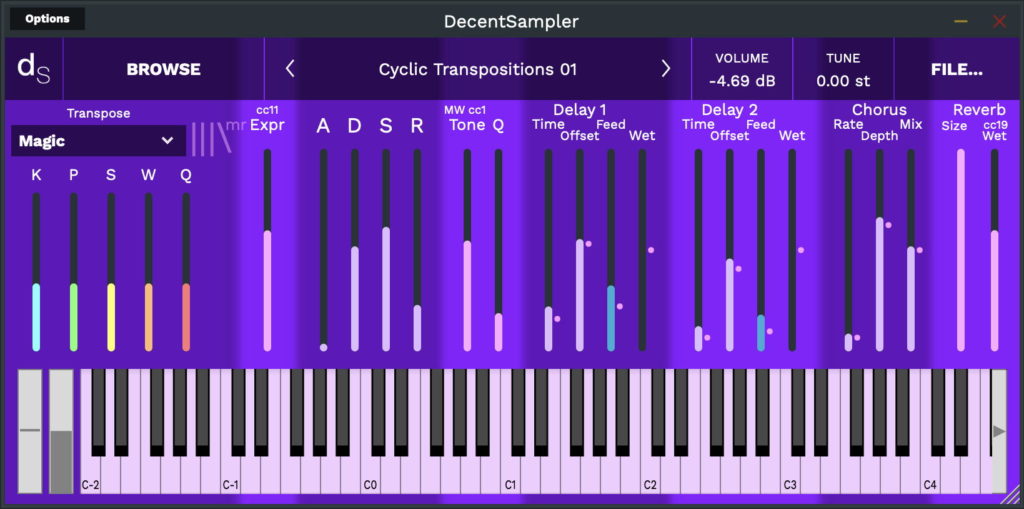Viewport: 1024px width, 509px height.
Task: Play the C2 key on keyboard
Action: [x=650, y=477]
